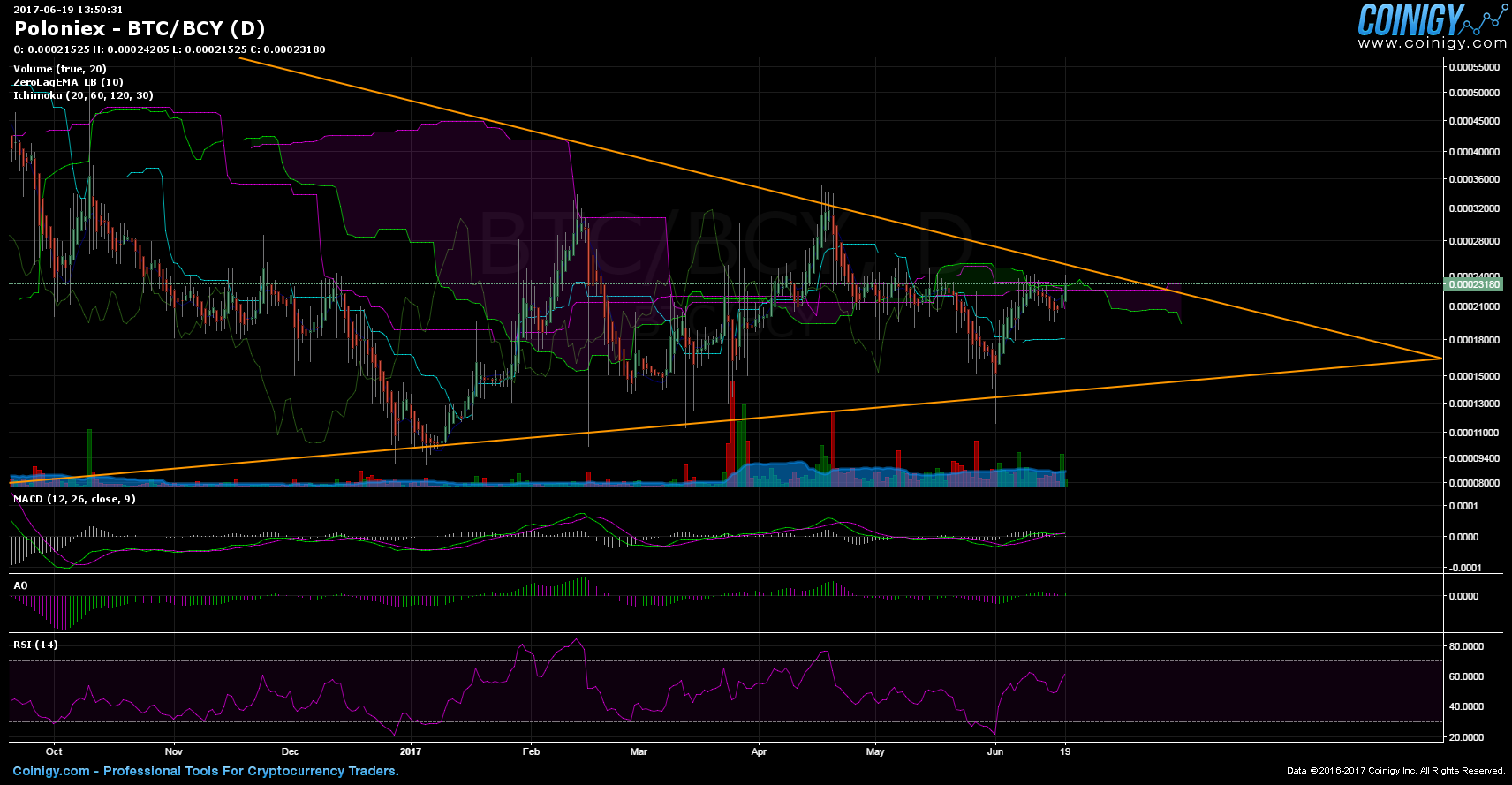
Task: Select the chart title Poloniex - BTC/BCY (D)
Action: 140,28
